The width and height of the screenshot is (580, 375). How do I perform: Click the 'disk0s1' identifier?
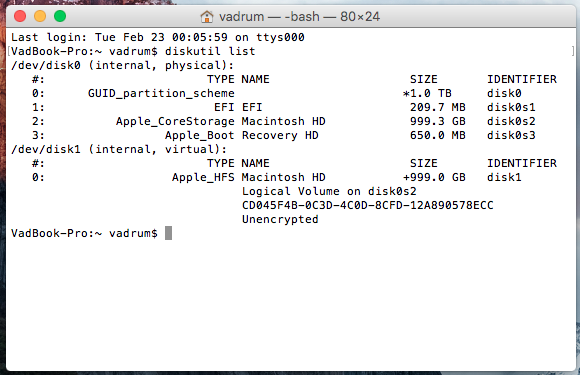coord(511,107)
